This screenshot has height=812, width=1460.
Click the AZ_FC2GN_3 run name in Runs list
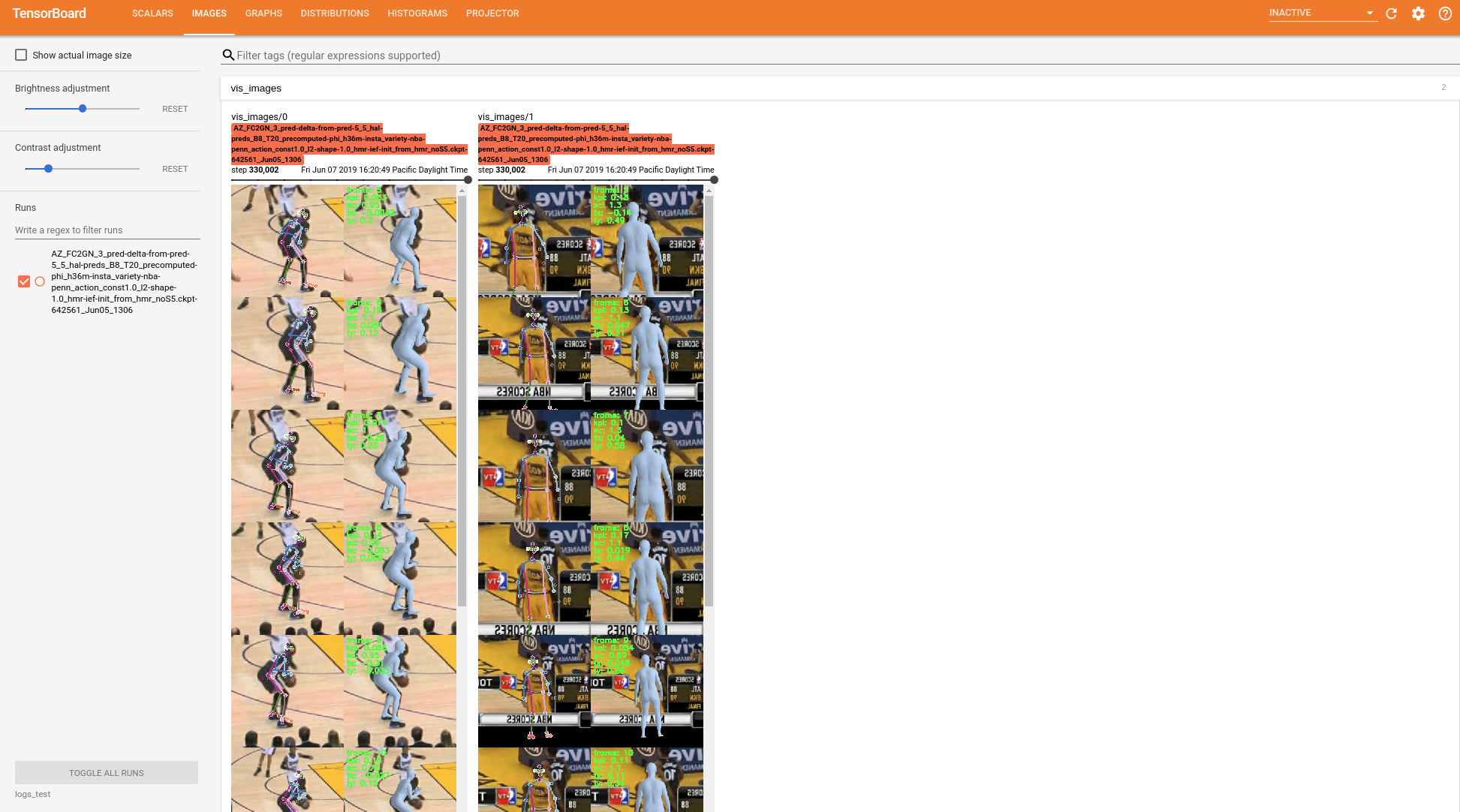(125, 281)
